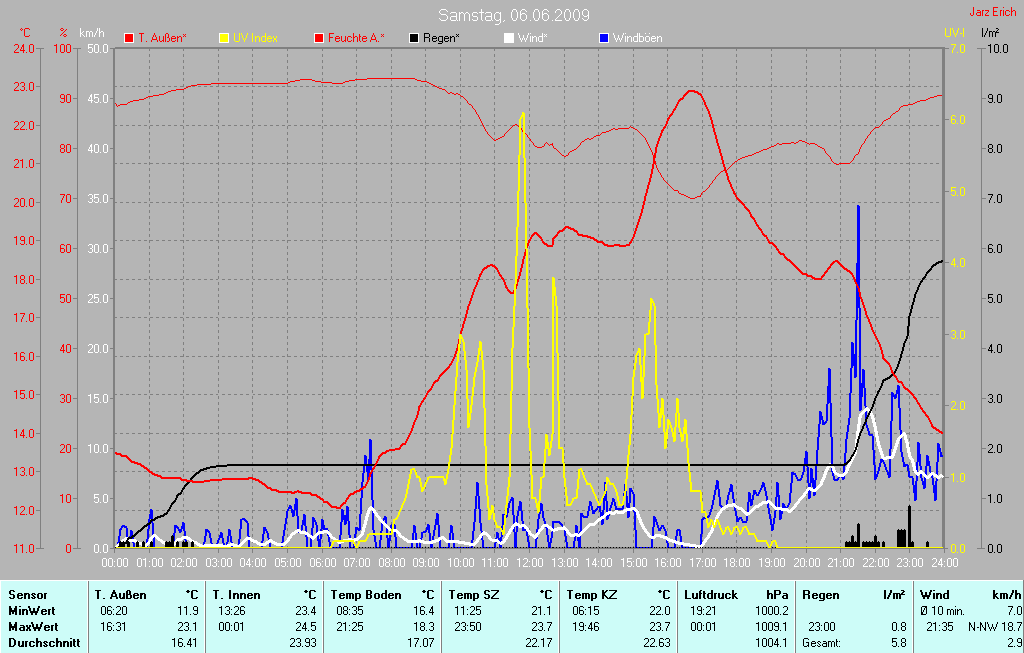Click the red Feuchte A. legend swatch
1024x653 pixels.
tap(320, 38)
